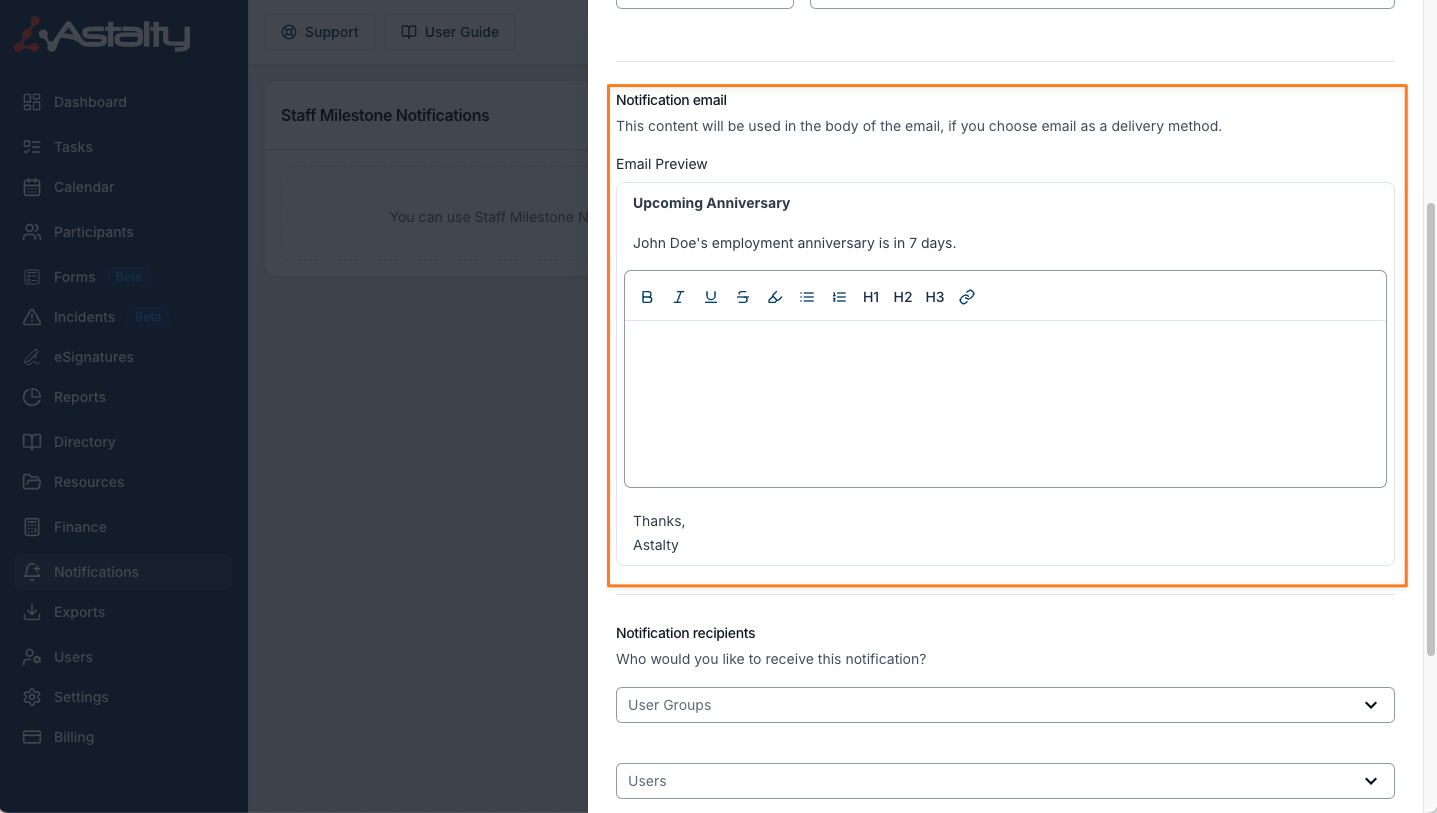Go to Participants in sidebar
The width and height of the screenshot is (1437, 813).
[x=93, y=232]
